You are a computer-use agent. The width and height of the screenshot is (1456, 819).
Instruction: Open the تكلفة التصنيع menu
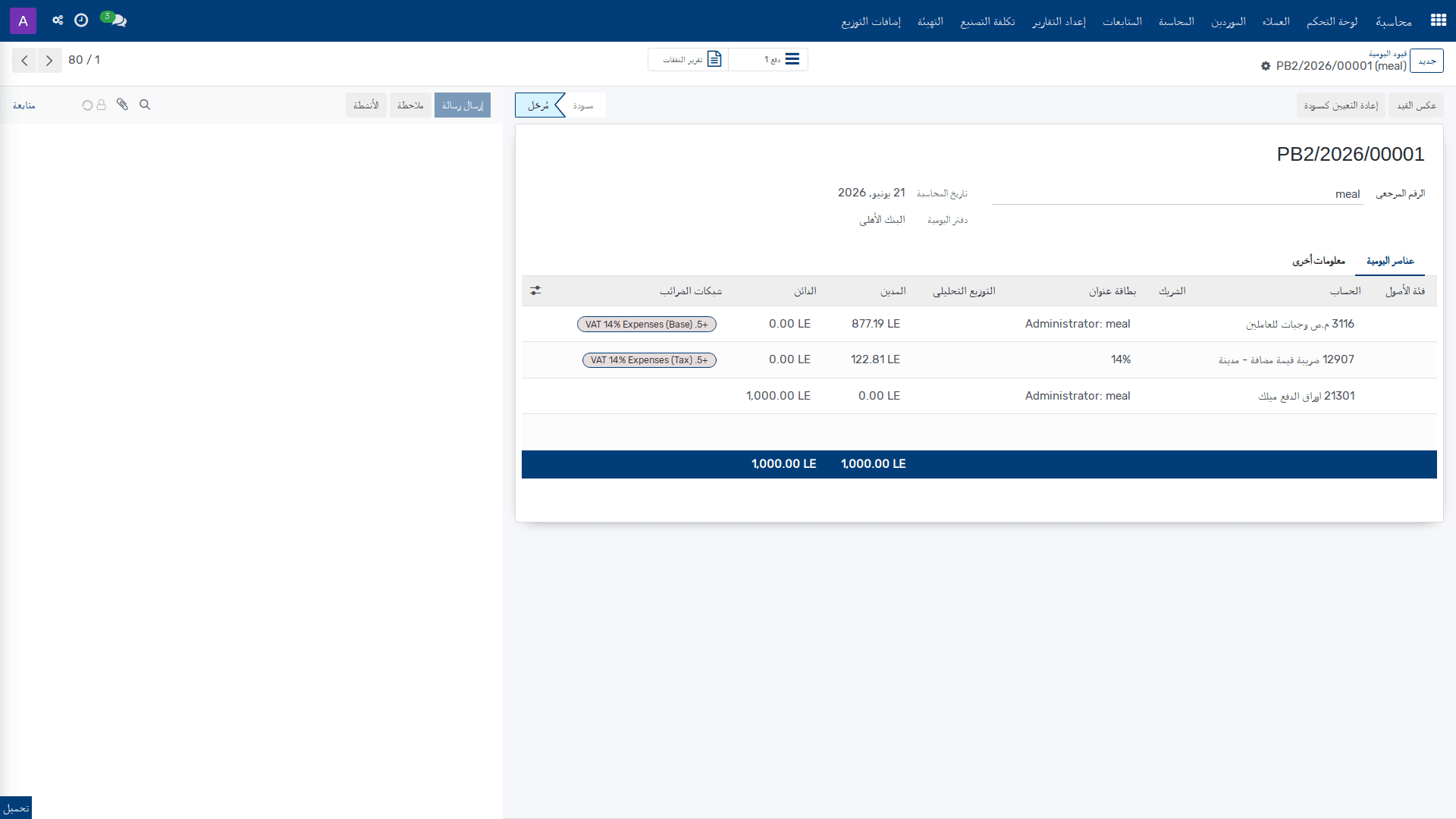pyautogui.click(x=987, y=21)
